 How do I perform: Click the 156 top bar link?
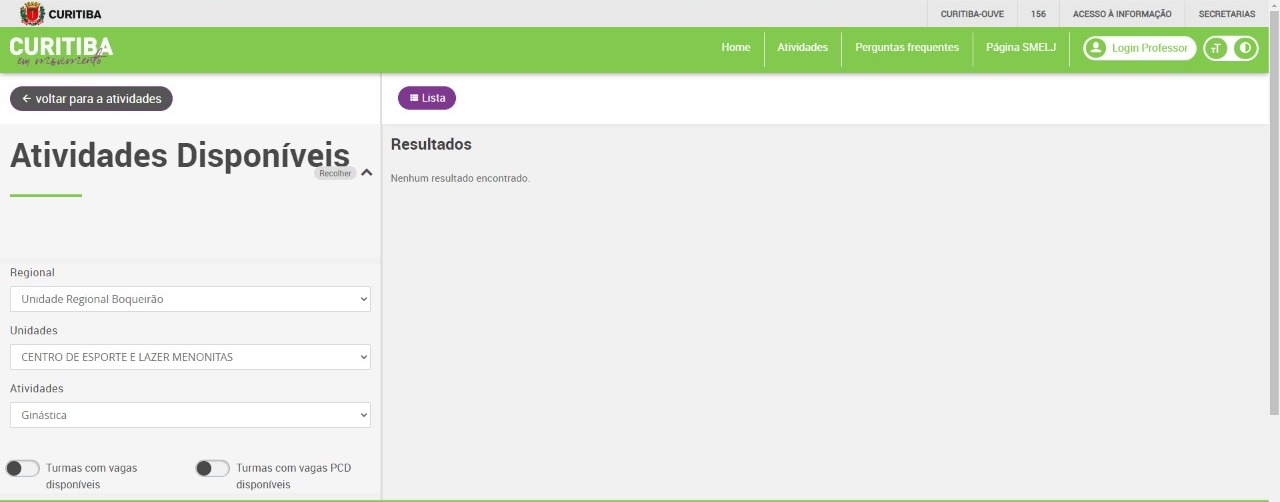pos(1038,14)
